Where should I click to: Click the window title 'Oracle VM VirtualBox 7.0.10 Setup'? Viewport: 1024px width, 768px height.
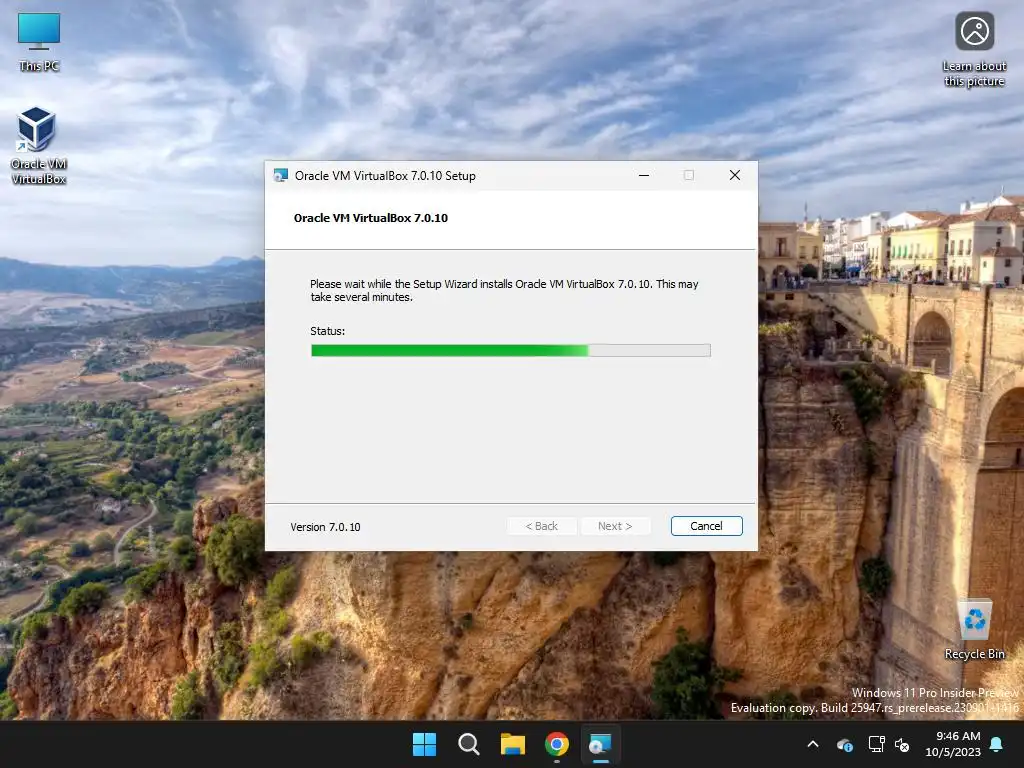point(385,176)
